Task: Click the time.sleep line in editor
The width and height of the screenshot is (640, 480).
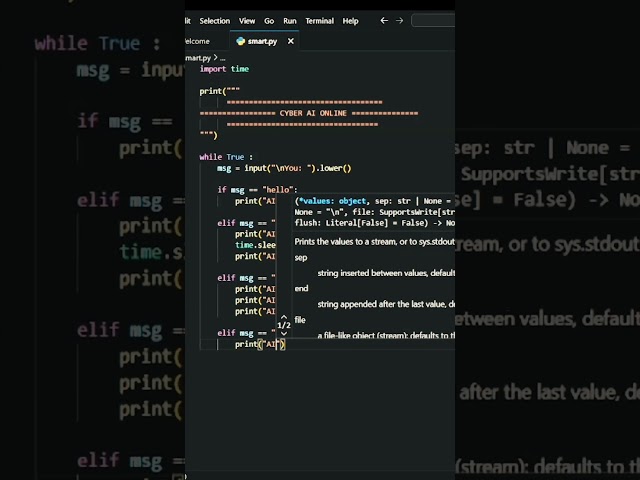Action: tap(255, 245)
